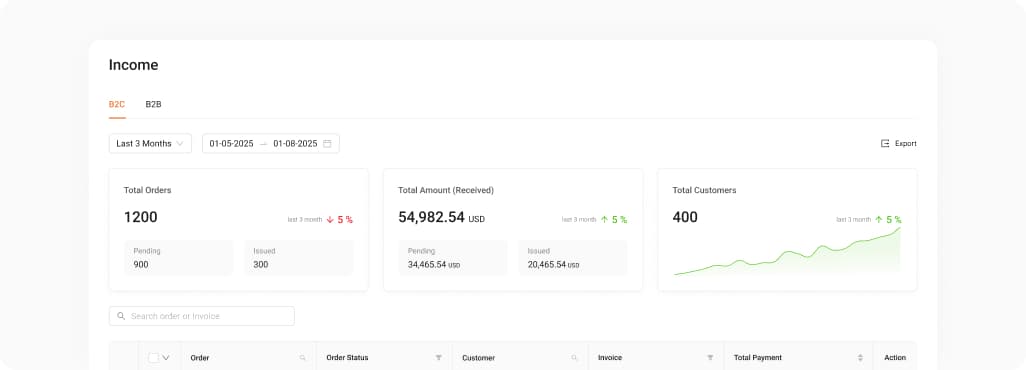
Task: Click the calendar icon in date range
Action: [327, 143]
